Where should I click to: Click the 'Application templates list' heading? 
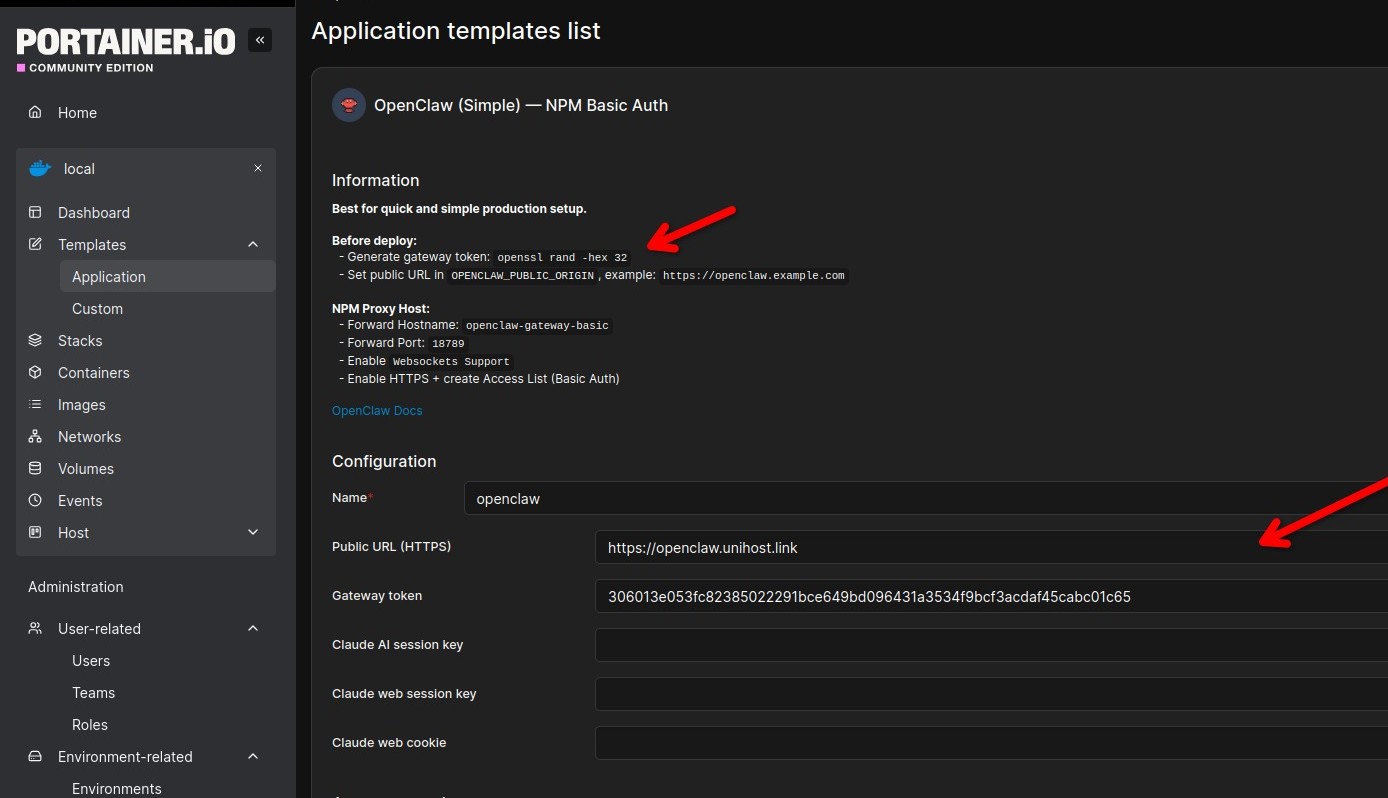coord(456,31)
